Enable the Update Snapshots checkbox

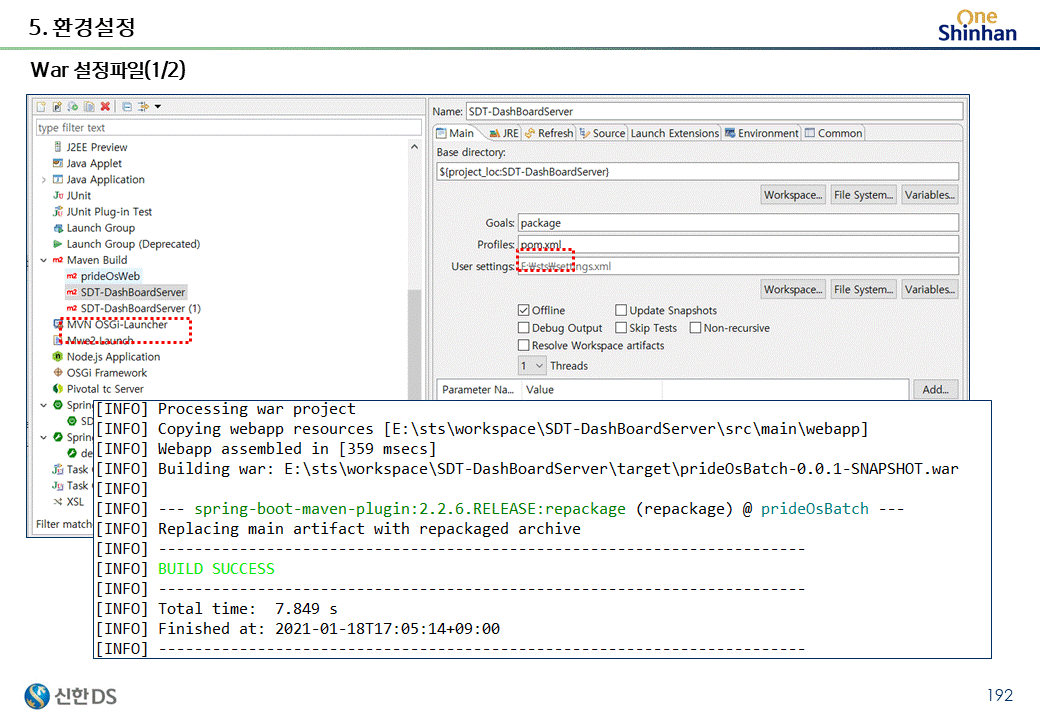pos(621,310)
